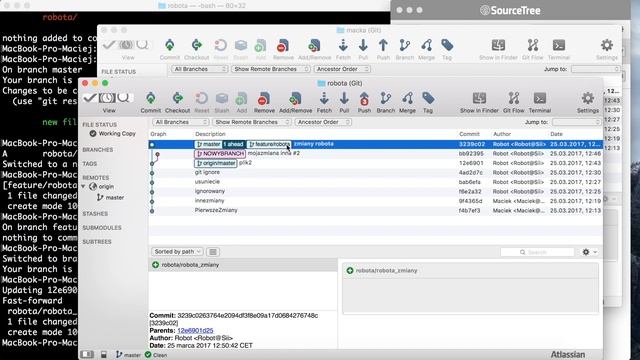
Task: Click Pull icon in robota window toolbar
Action: coord(344,98)
